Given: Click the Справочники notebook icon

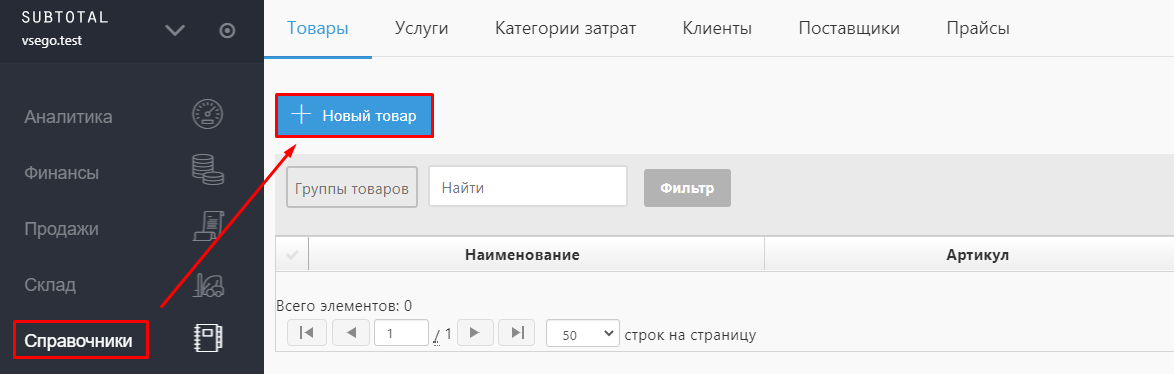Looking at the screenshot, I should 208,338.
